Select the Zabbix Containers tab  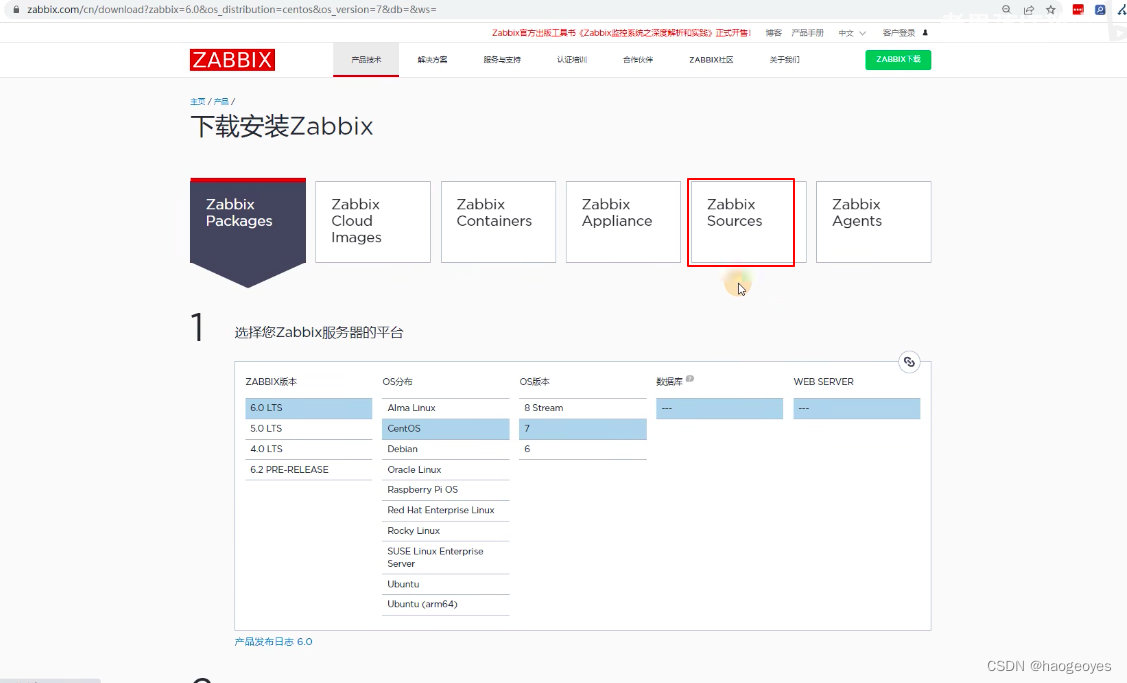tap(498, 221)
